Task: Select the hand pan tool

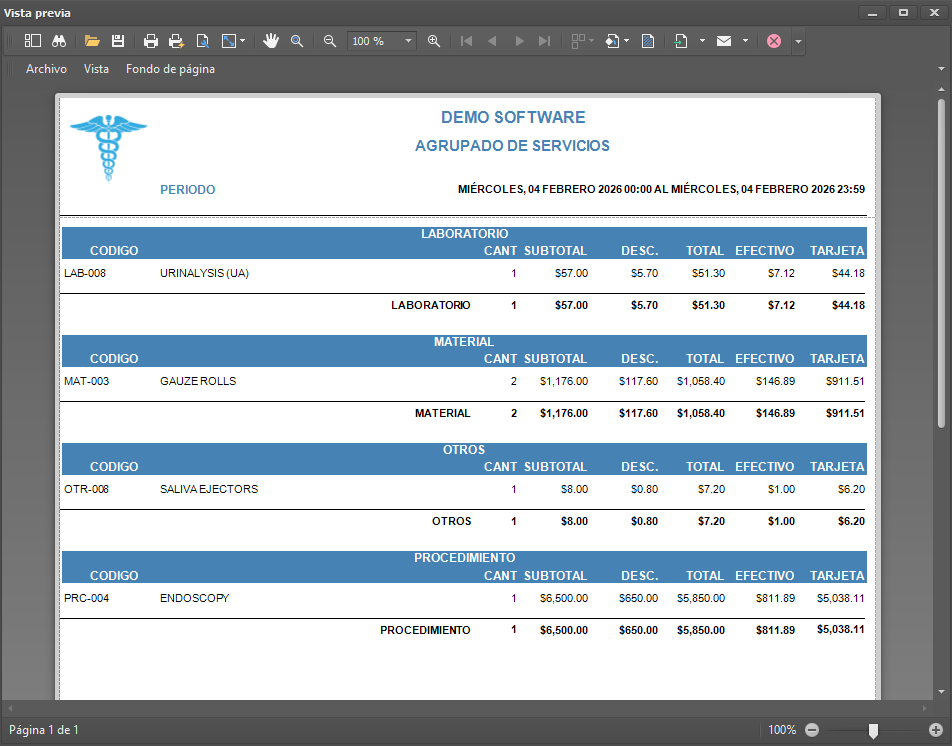Action: coord(270,41)
